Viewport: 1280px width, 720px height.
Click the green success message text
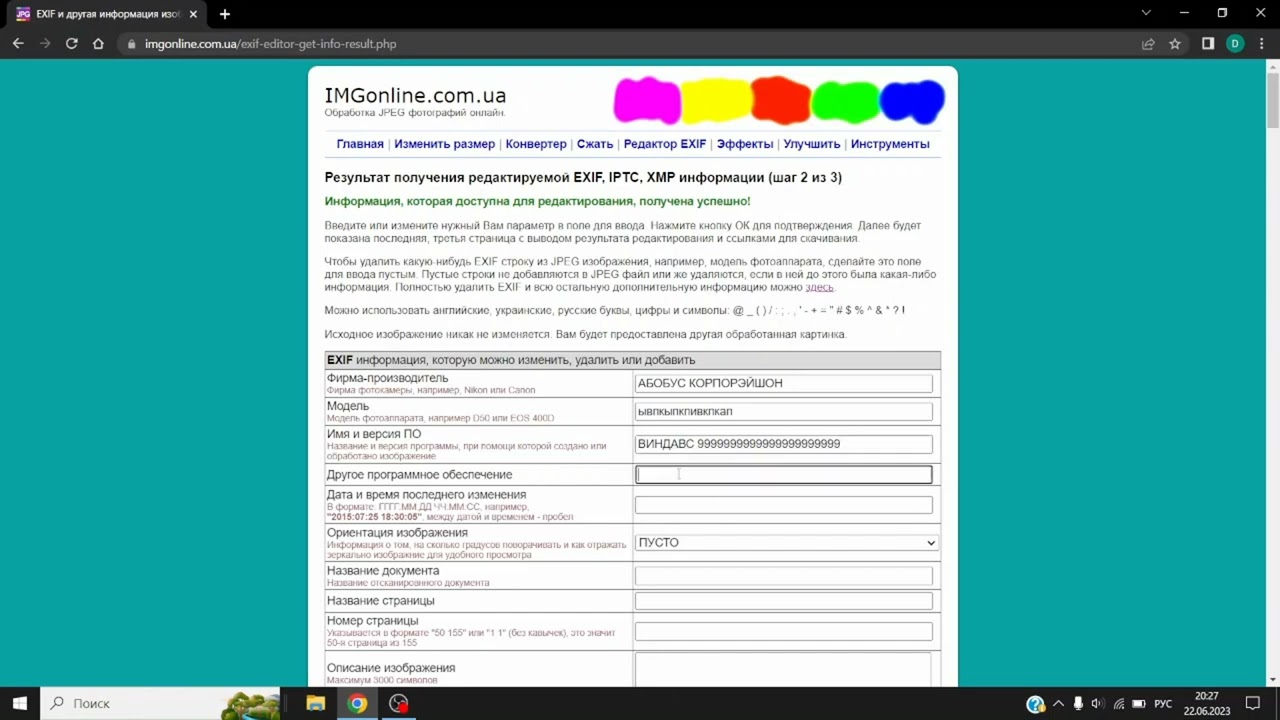537,201
